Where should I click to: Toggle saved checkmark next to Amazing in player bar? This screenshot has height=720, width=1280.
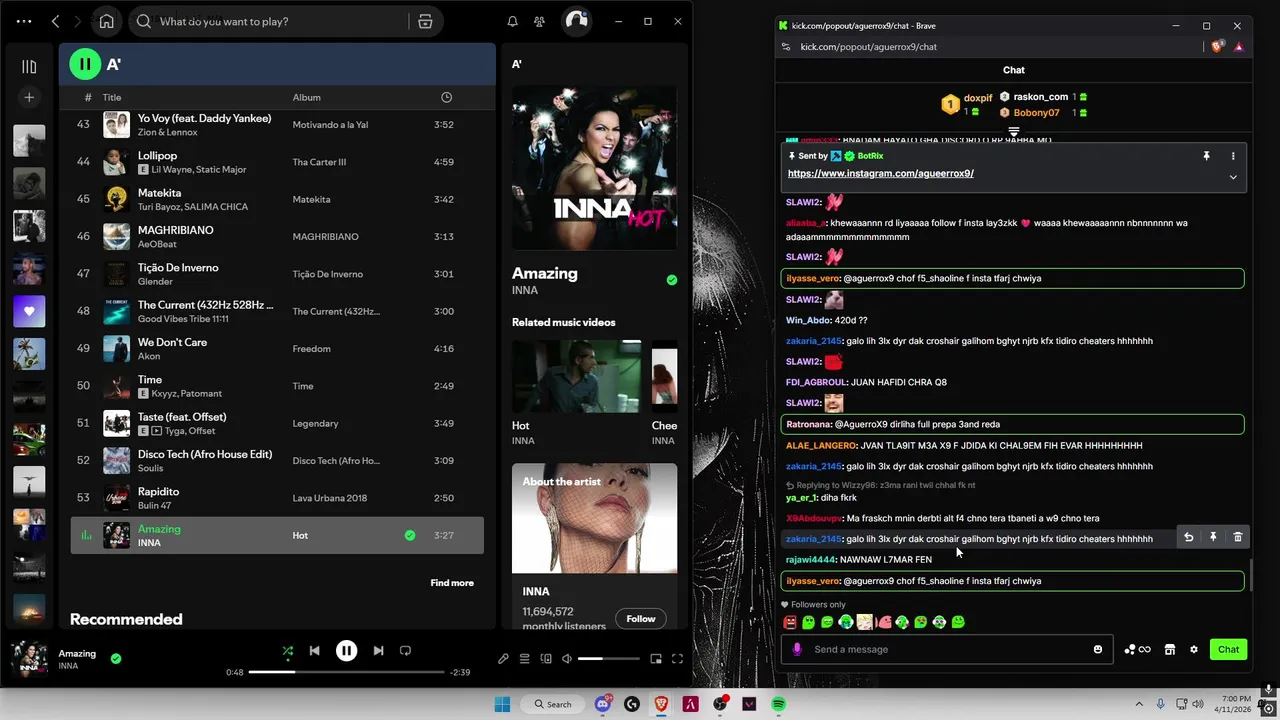116,659
